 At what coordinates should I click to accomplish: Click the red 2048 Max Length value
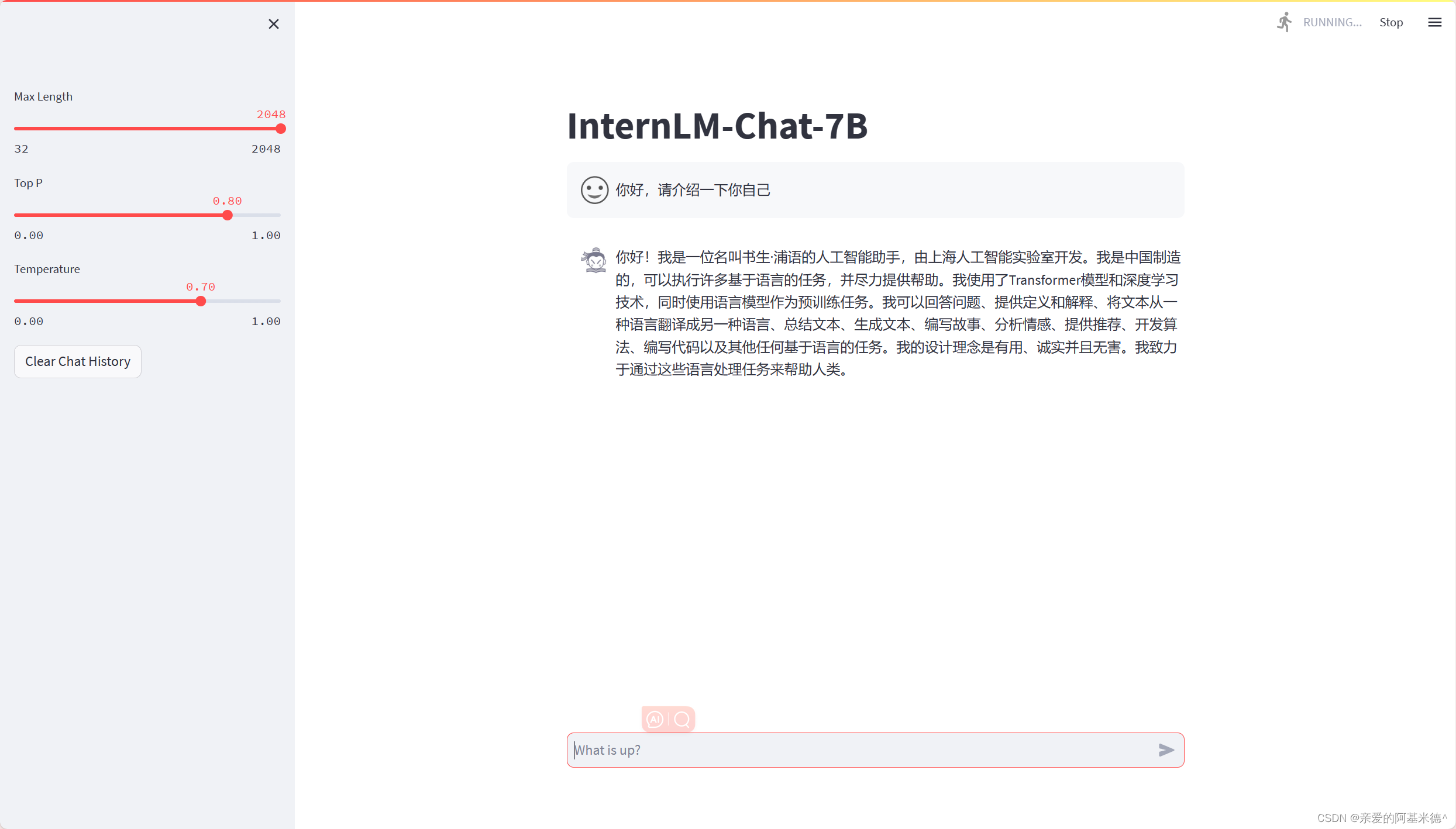coord(271,114)
